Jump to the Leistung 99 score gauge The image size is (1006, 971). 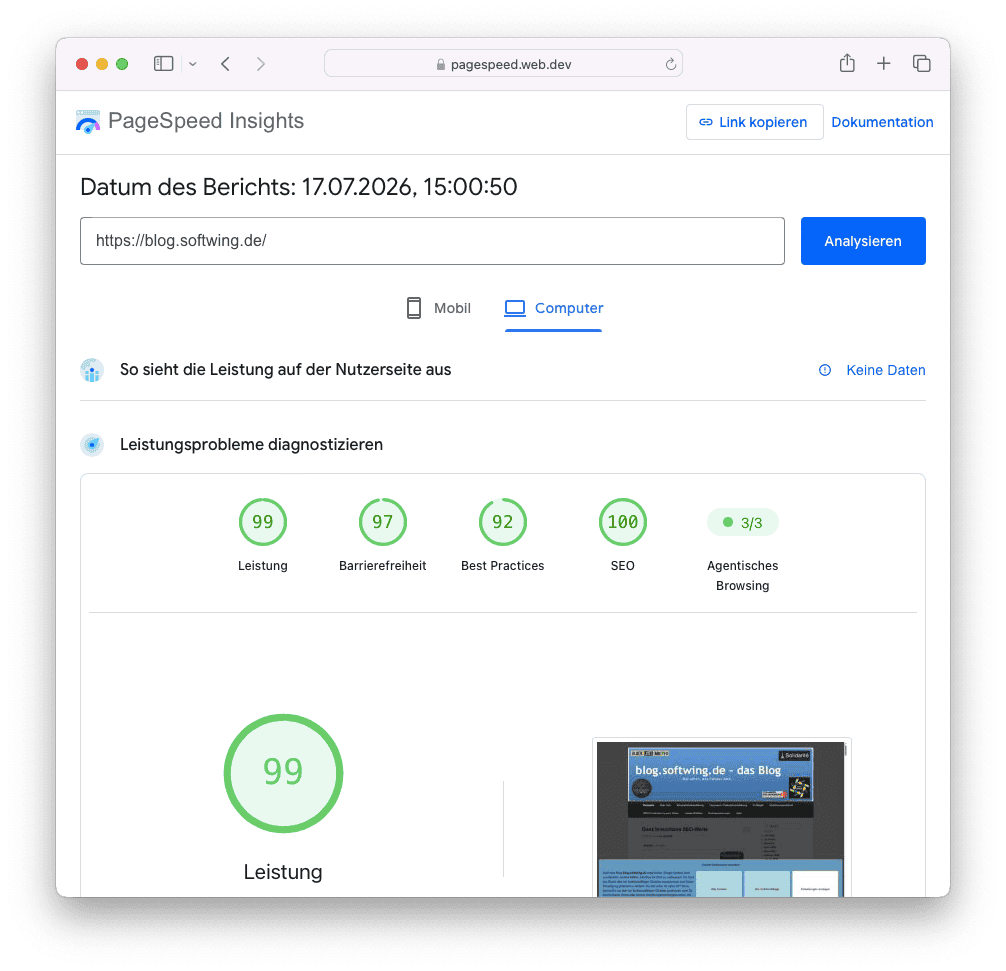point(263,522)
